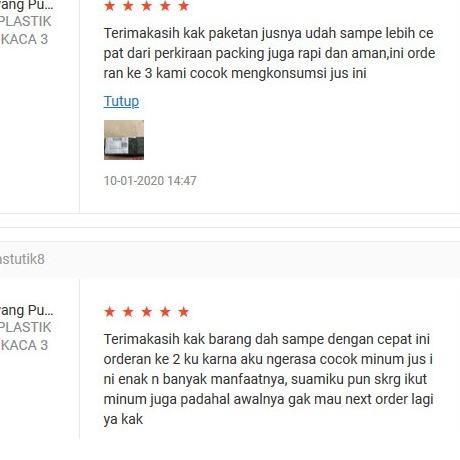Open the truncated product name beside astutik8's review

click(27, 310)
